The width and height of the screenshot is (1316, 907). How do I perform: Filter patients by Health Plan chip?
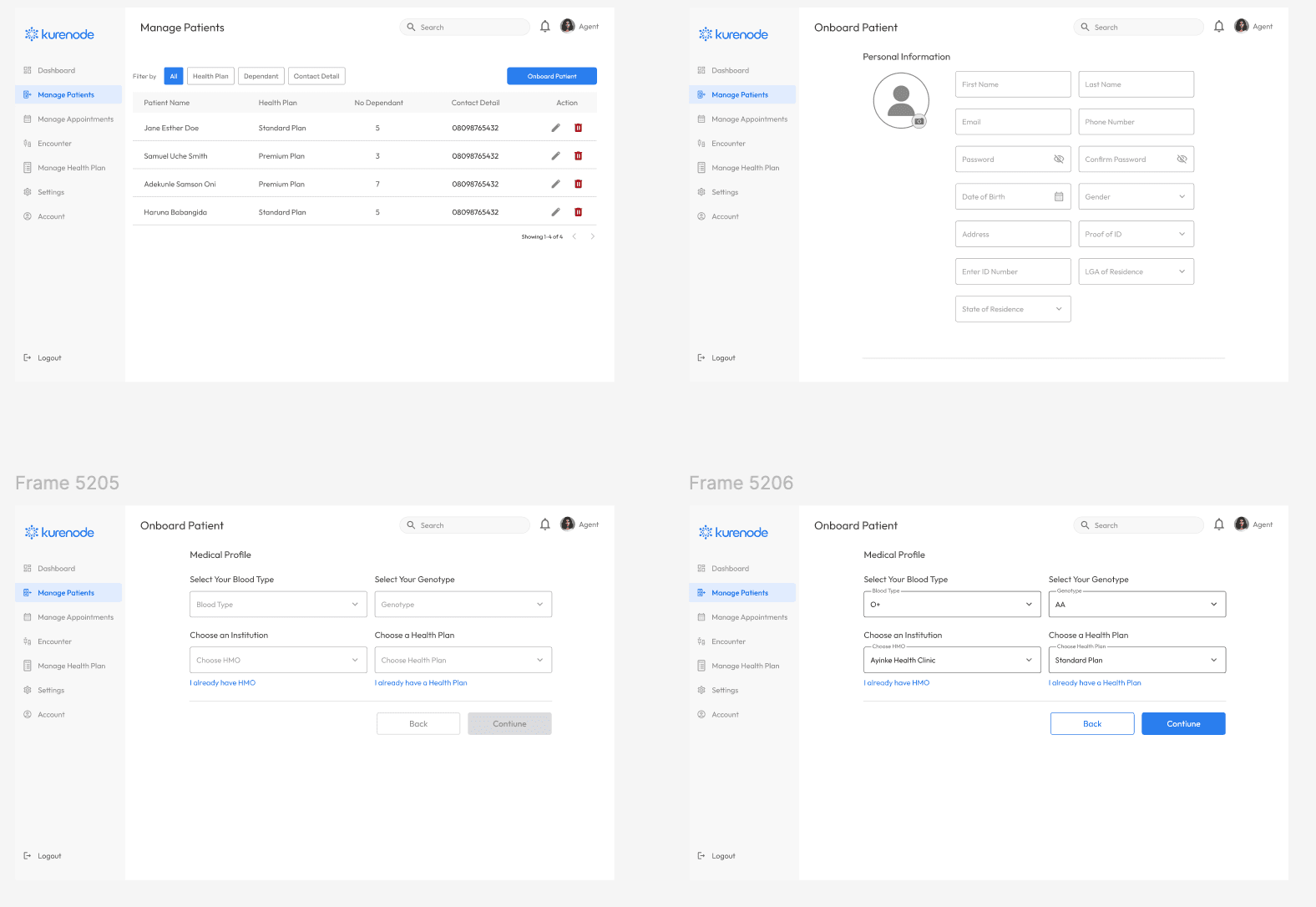[x=210, y=76]
